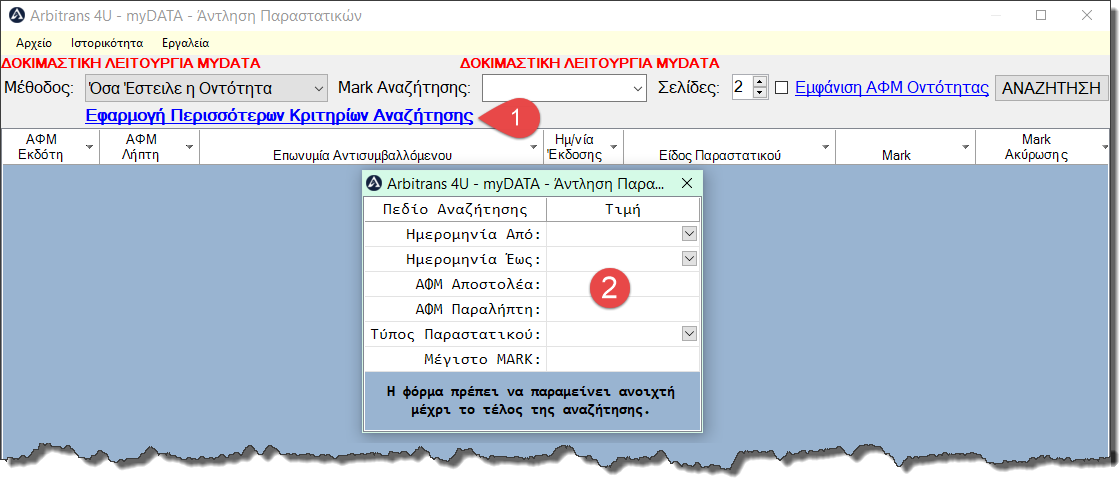Viewport: 1119px width, 478px height.
Task: Open filter arrow of Ημ/νία Έκδοσης column
Action: [x=612, y=146]
